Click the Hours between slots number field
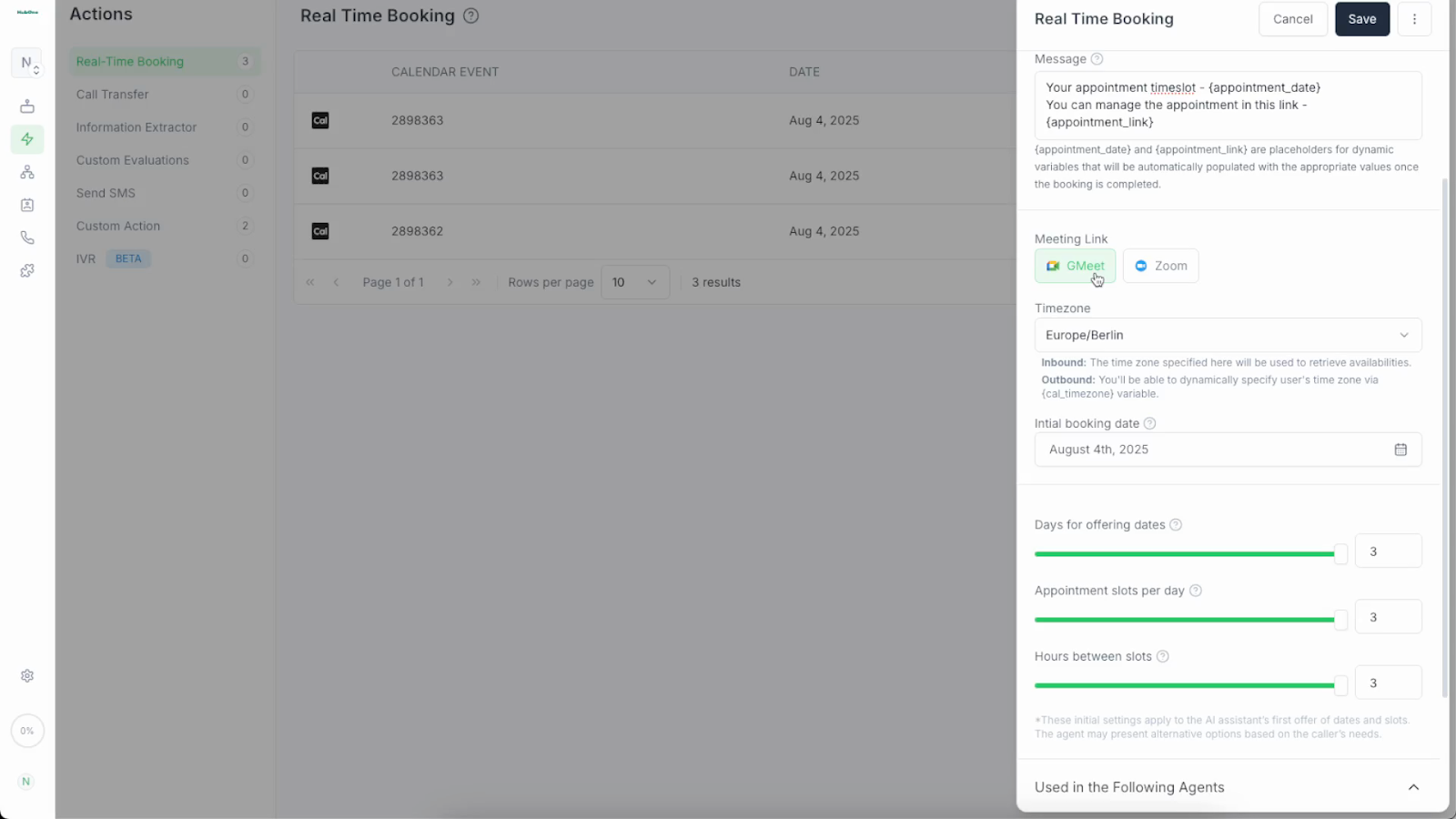The width and height of the screenshot is (1456, 819). (x=1388, y=682)
